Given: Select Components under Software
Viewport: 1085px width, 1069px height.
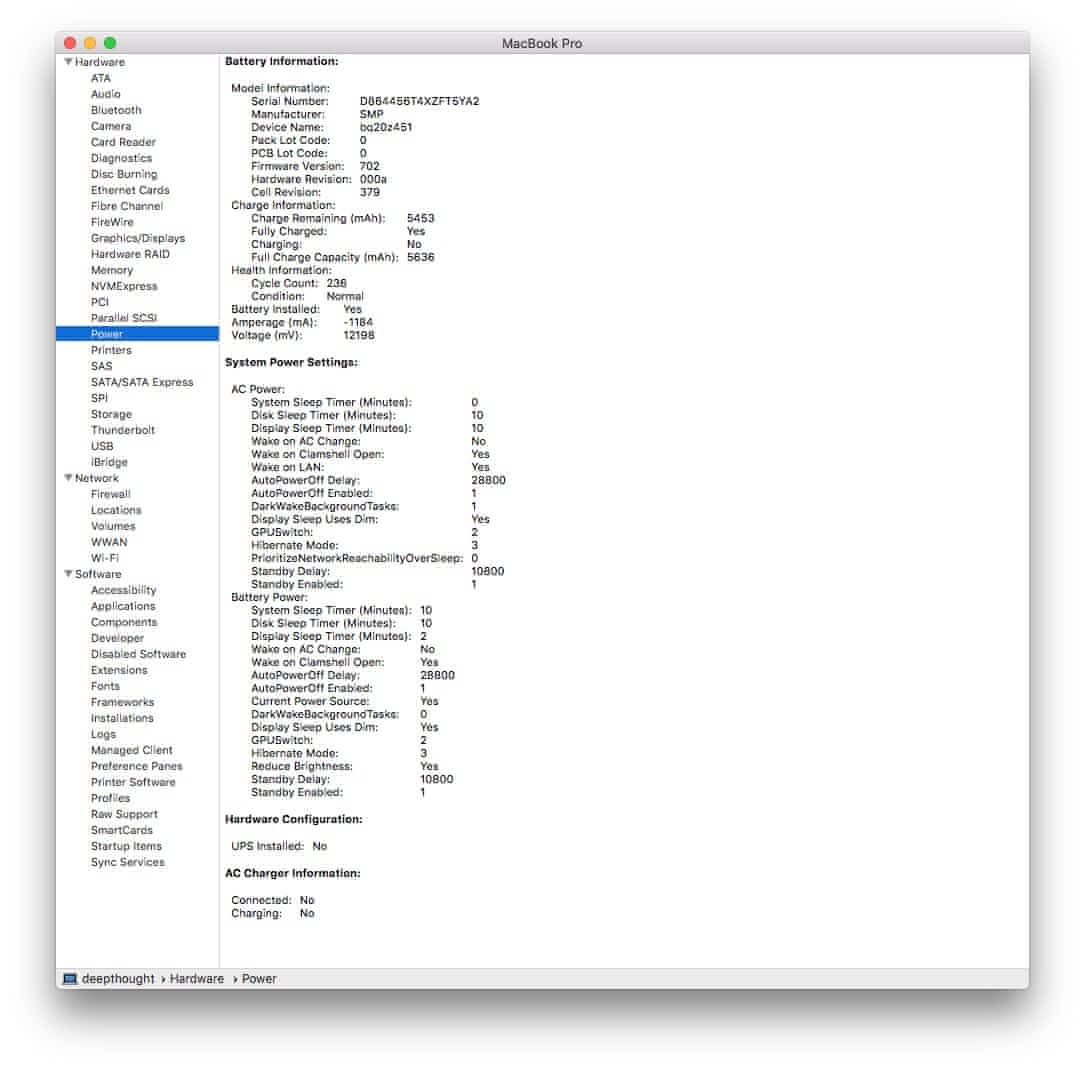Looking at the screenshot, I should [124, 622].
